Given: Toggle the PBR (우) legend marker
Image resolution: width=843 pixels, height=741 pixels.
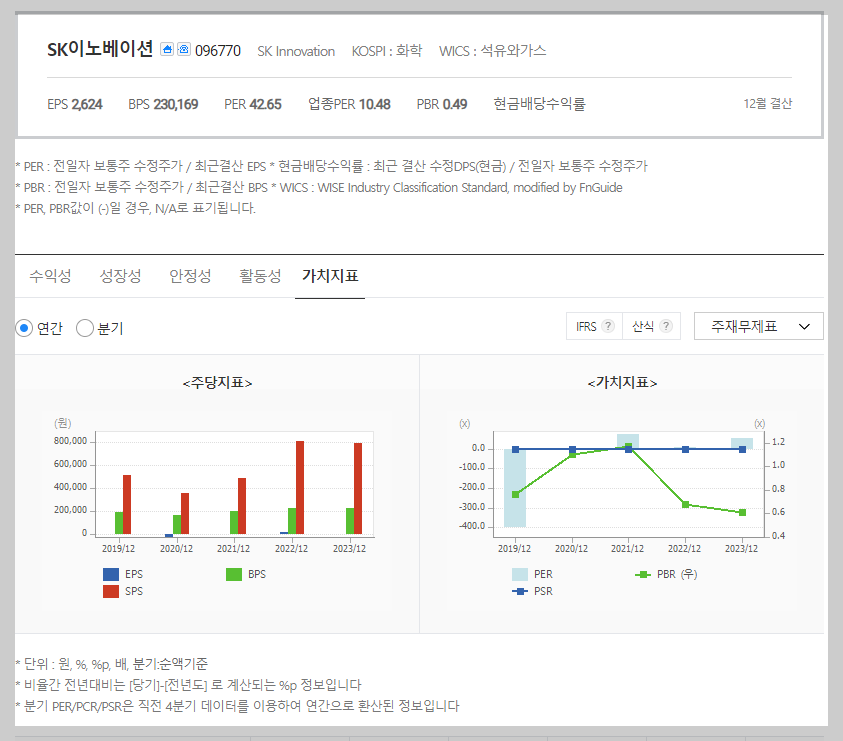Looking at the screenshot, I should click(643, 574).
